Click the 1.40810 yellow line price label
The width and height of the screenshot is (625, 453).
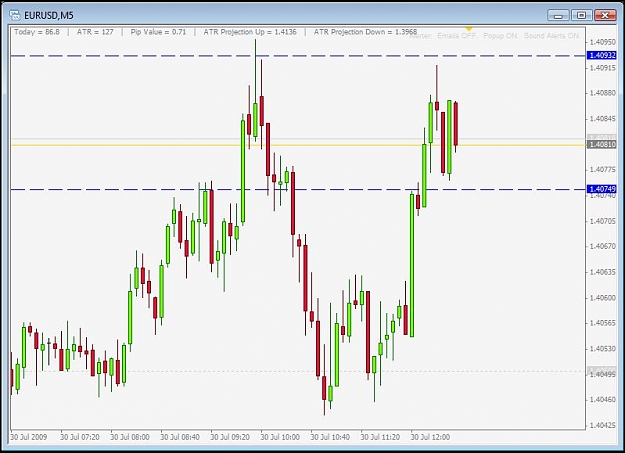click(x=601, y=144)
